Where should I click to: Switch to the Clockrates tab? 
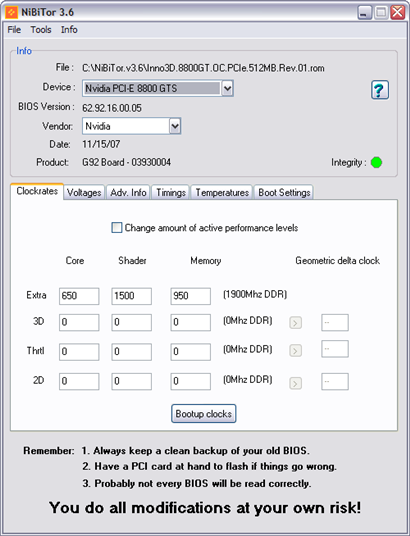37,191
